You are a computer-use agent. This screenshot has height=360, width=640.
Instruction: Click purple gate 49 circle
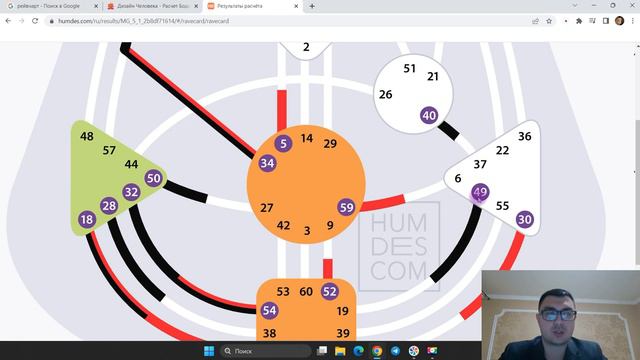[x=480, y=192]
